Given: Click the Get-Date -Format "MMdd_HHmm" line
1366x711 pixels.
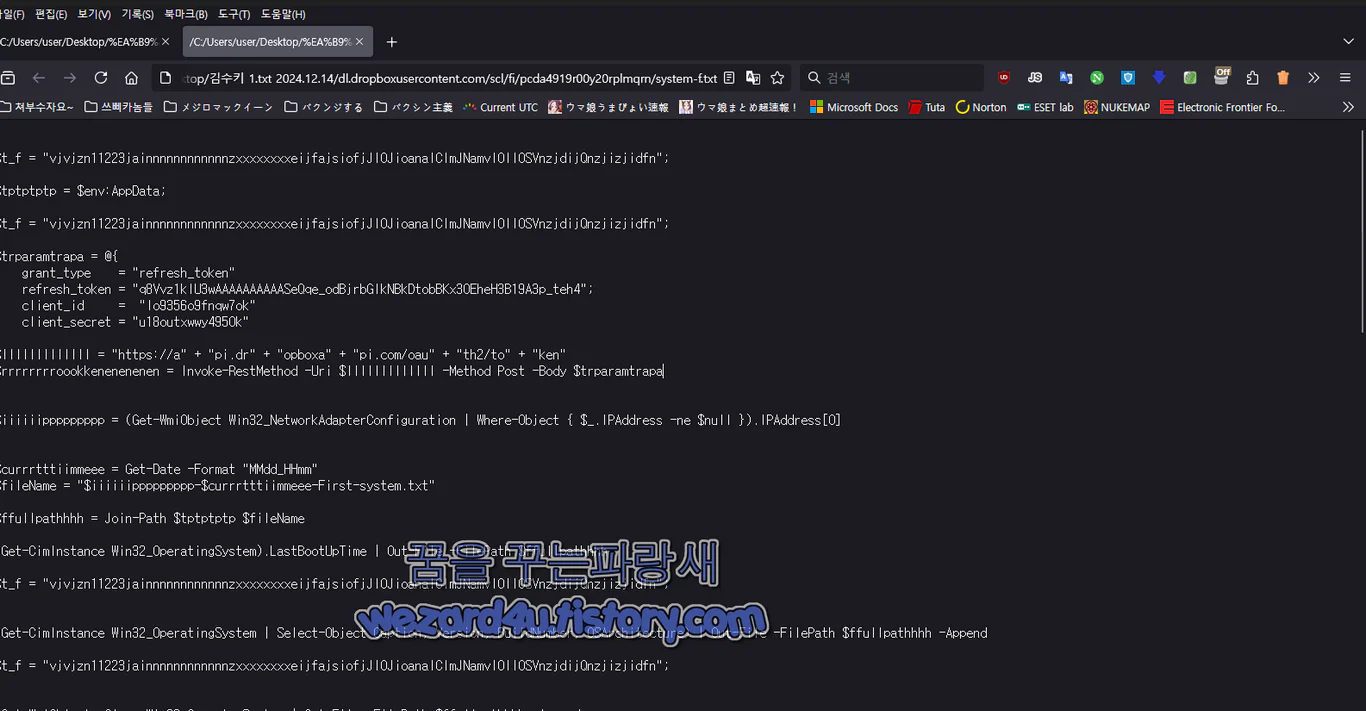Looking at the screenshot, I should (158, 469).
